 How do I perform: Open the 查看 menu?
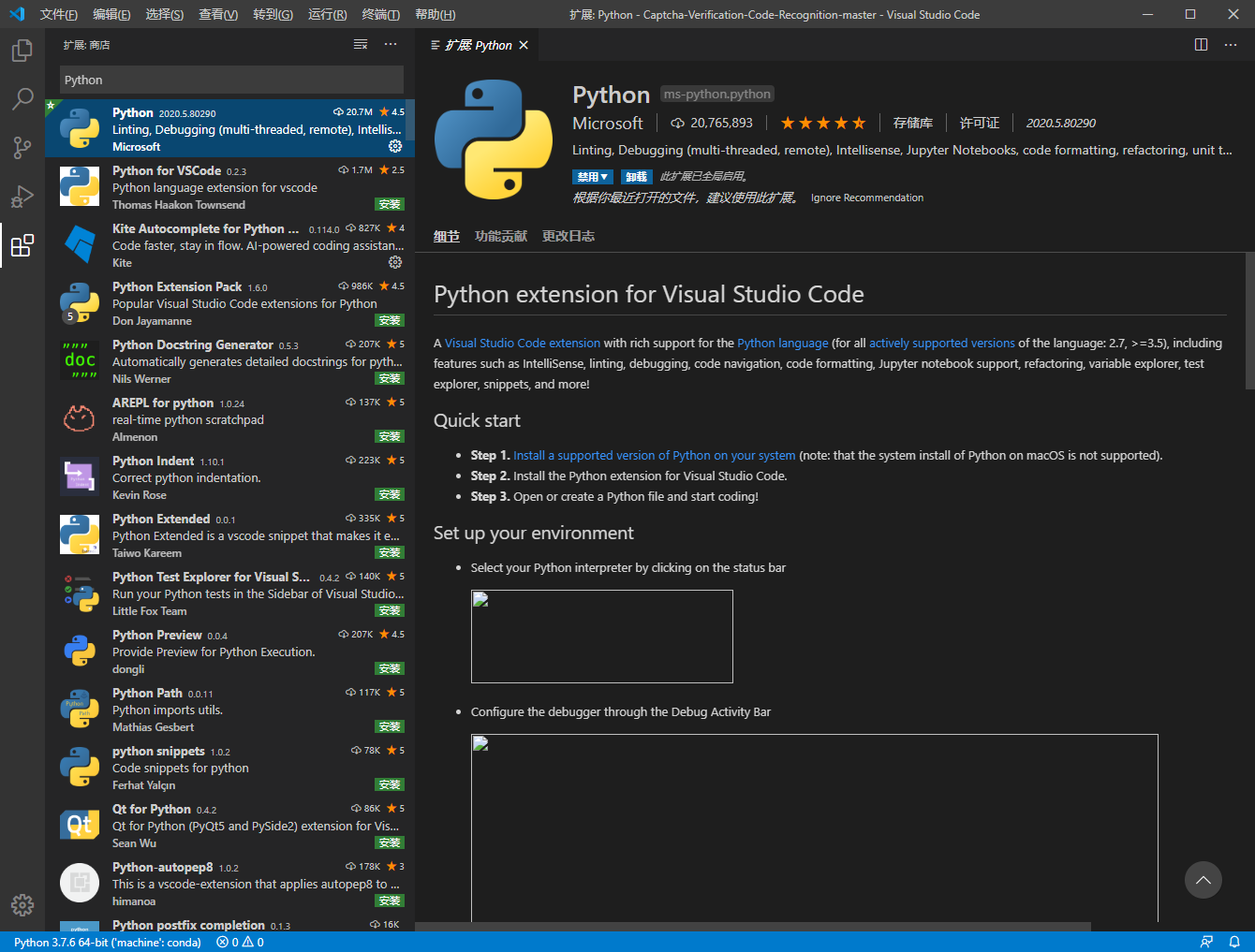tap(217, 14)
